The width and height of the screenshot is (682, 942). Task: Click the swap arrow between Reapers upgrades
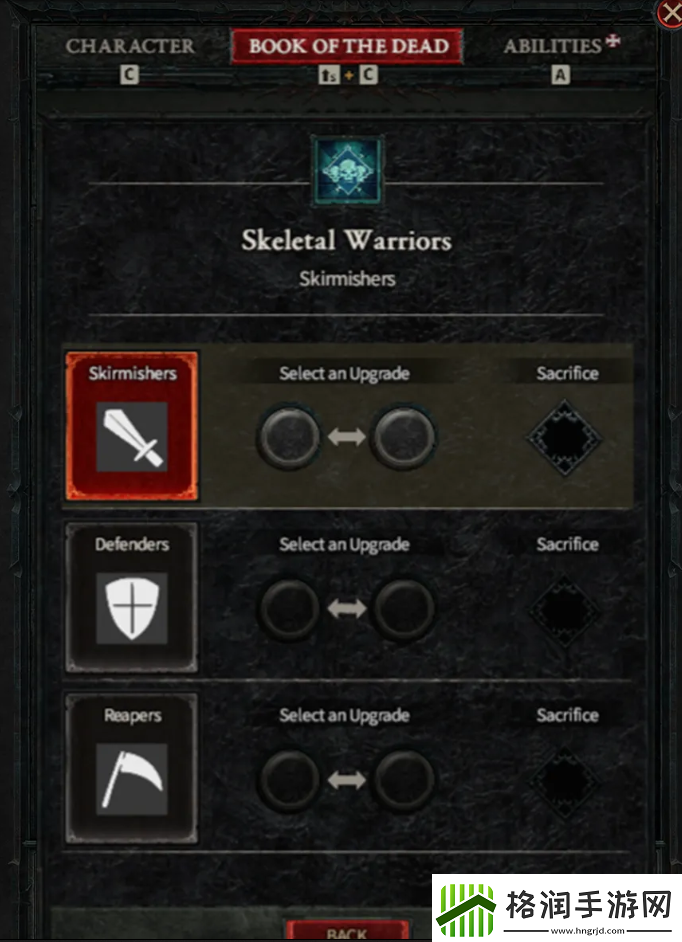tap(347, 780)
